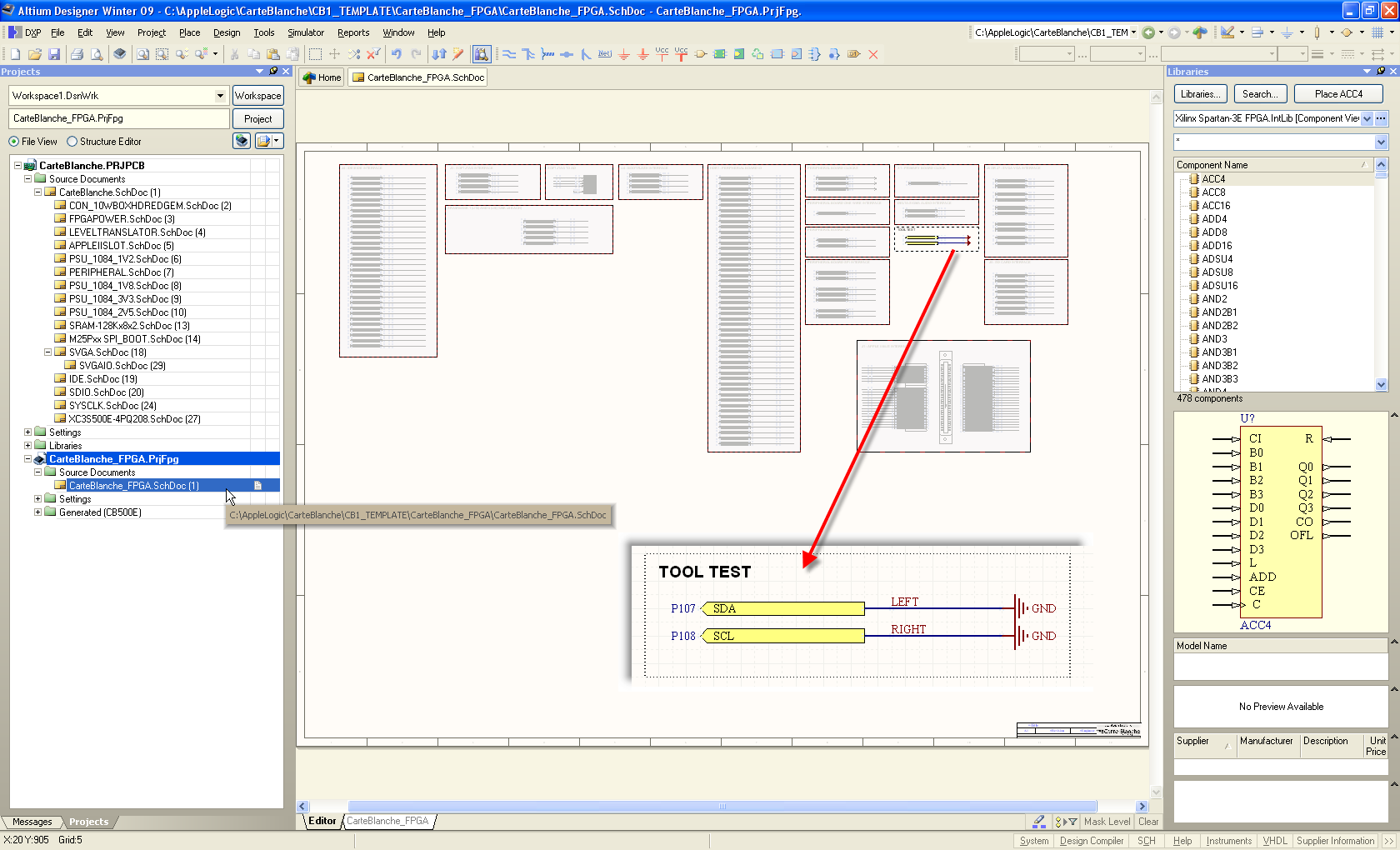Choose the Select Inside Area tool

315,54
